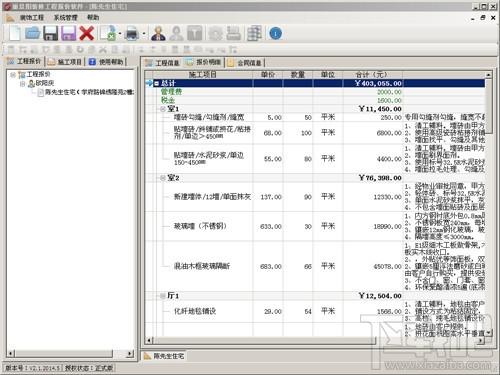Viewport: 500px width, 375px height.
Task: Open the 报价明细 tab
Action: [204, 62]
